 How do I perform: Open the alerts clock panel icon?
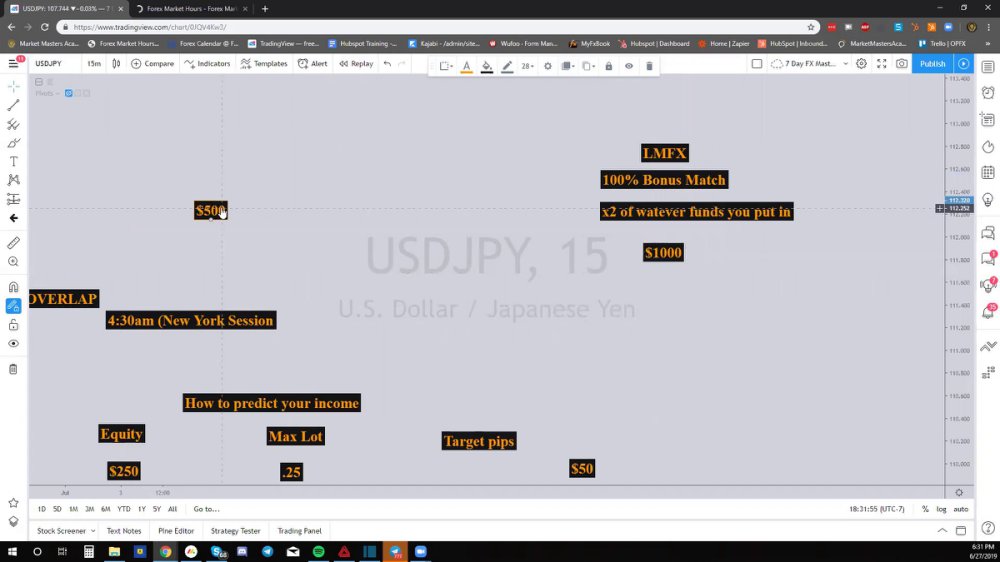[x=988, y=92]
